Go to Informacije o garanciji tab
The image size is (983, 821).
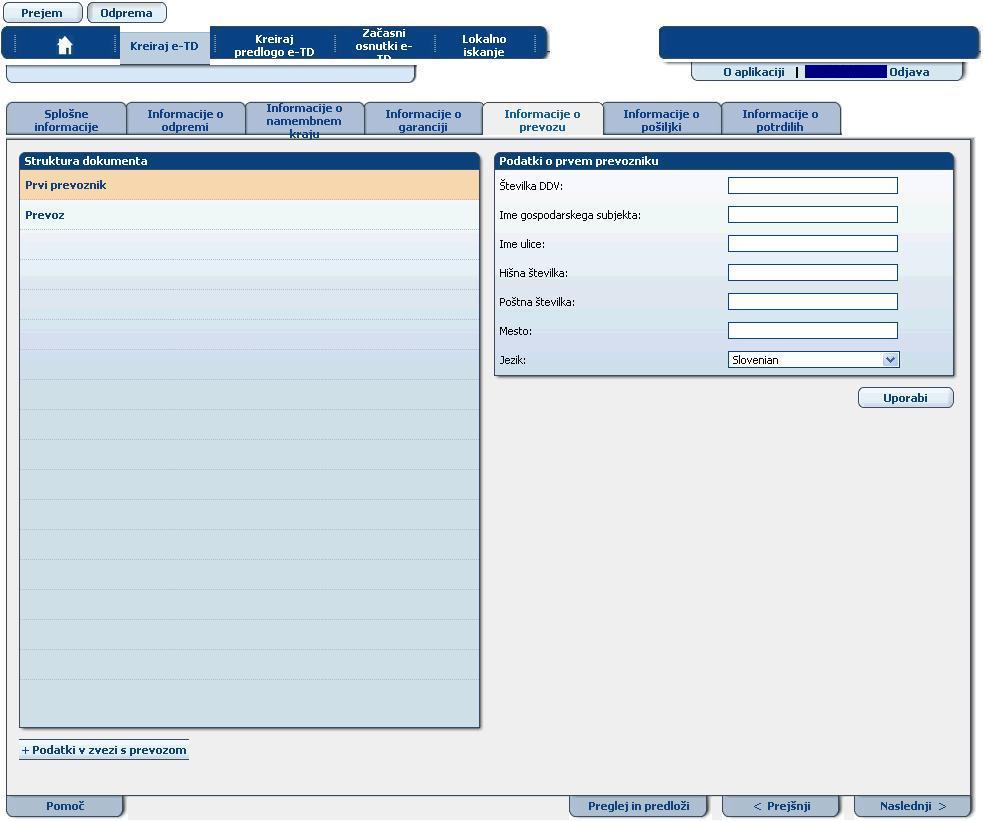[423, 120]
